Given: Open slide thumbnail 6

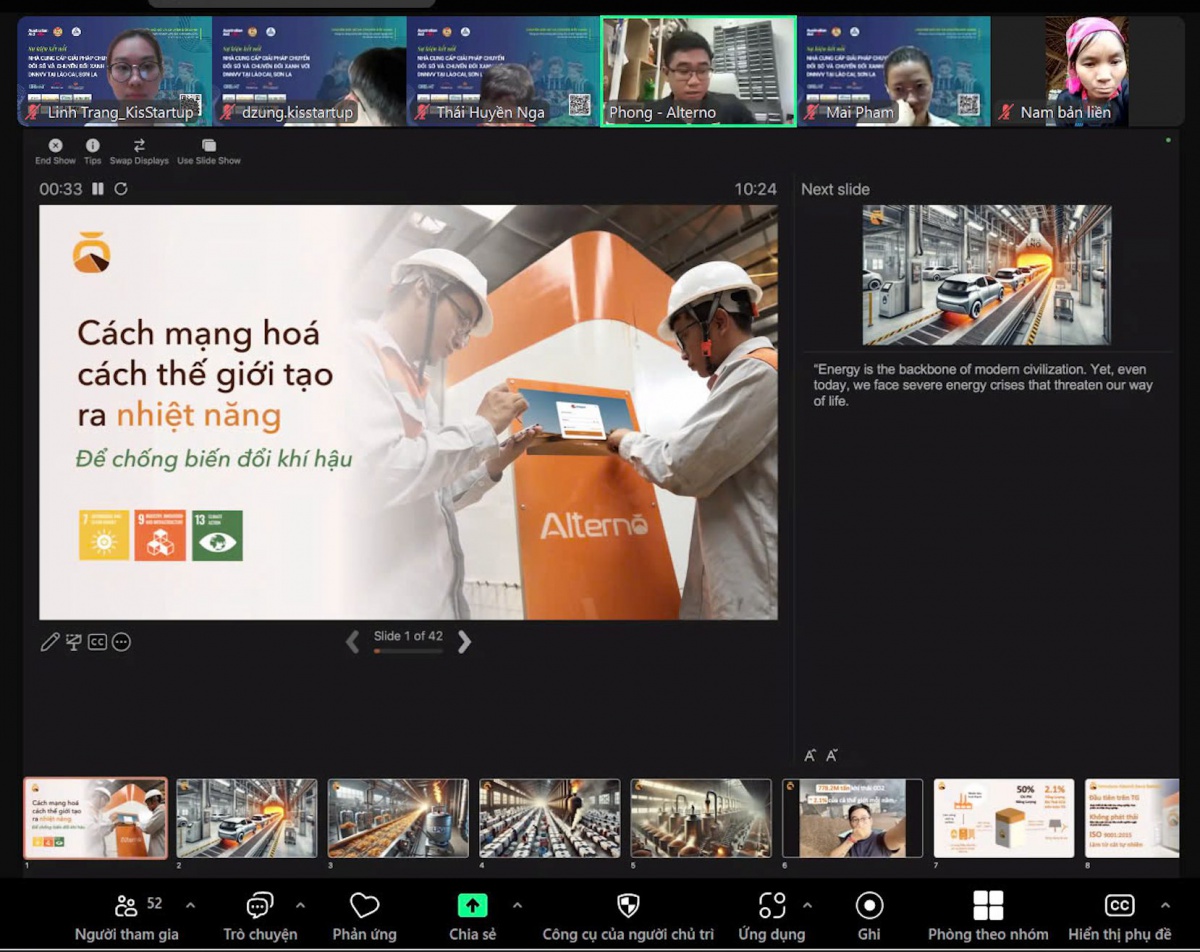Looking at the screenshot, I should coord(853,818).
